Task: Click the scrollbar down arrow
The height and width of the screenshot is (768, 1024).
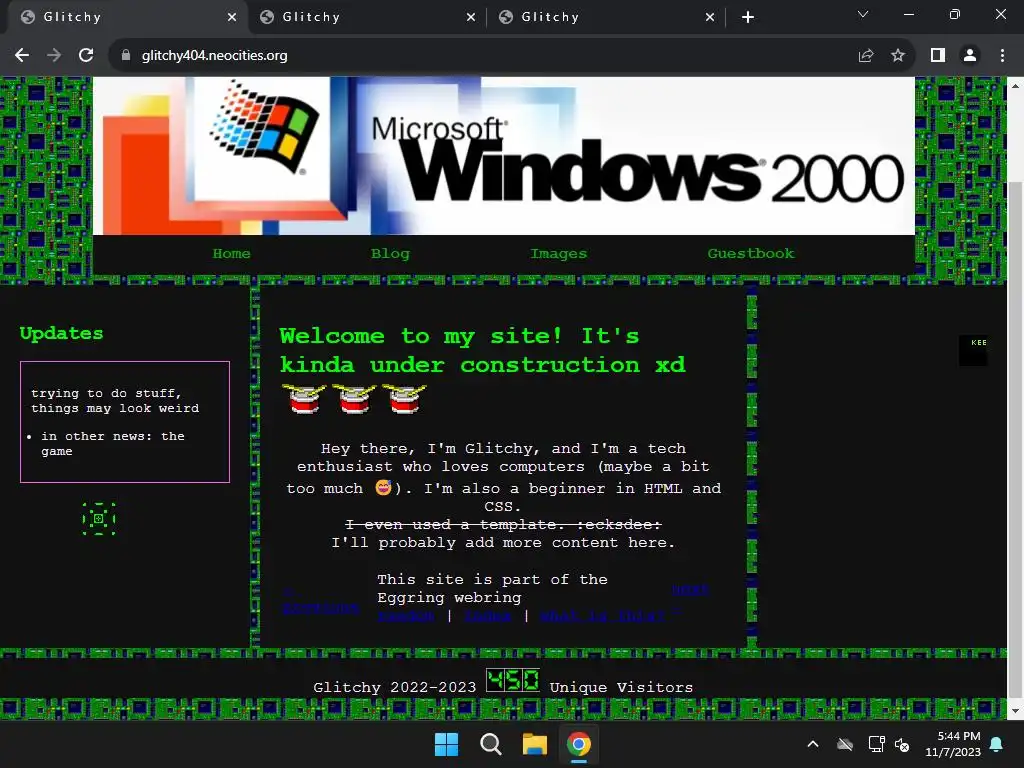Action: (1016, 711)
